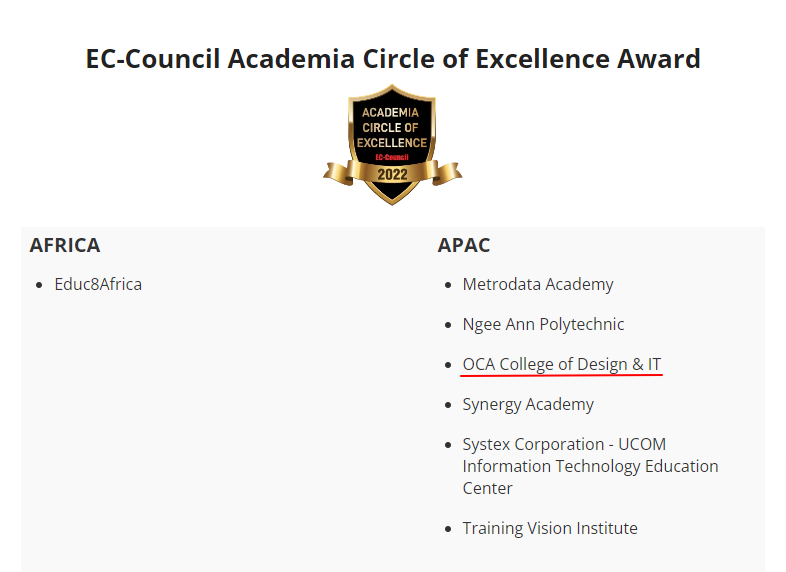Click the Academia Circle of Excellence shield badge
Screen dimensions: 786x572
point(392,144)
